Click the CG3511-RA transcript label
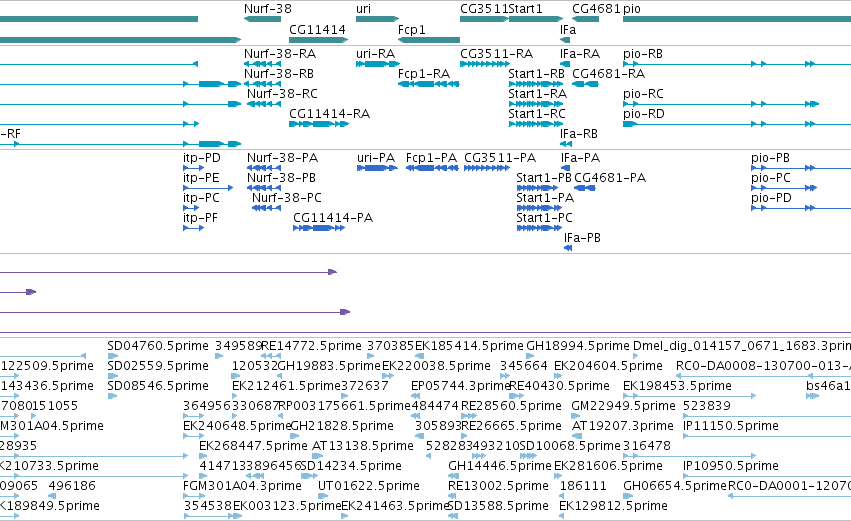This screenshot has width=851, height=521. point(497,54)
